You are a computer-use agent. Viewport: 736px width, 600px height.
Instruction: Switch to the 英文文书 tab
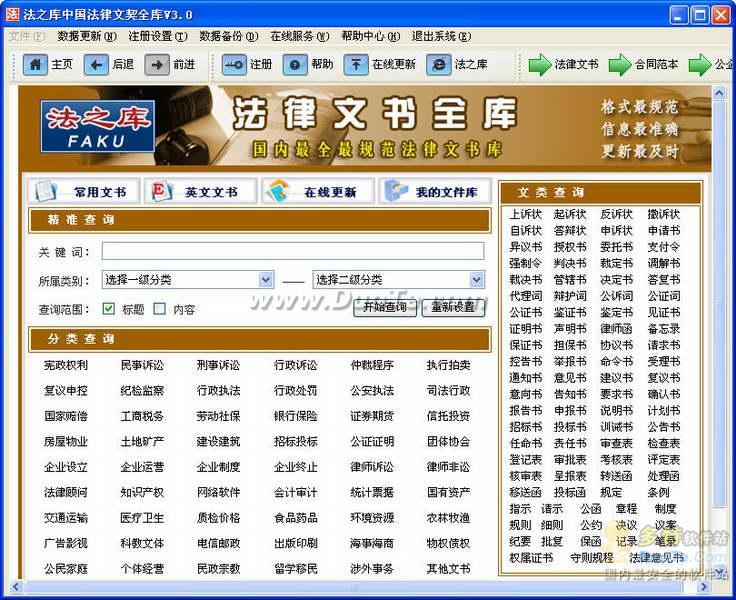(x=199, y=192)
